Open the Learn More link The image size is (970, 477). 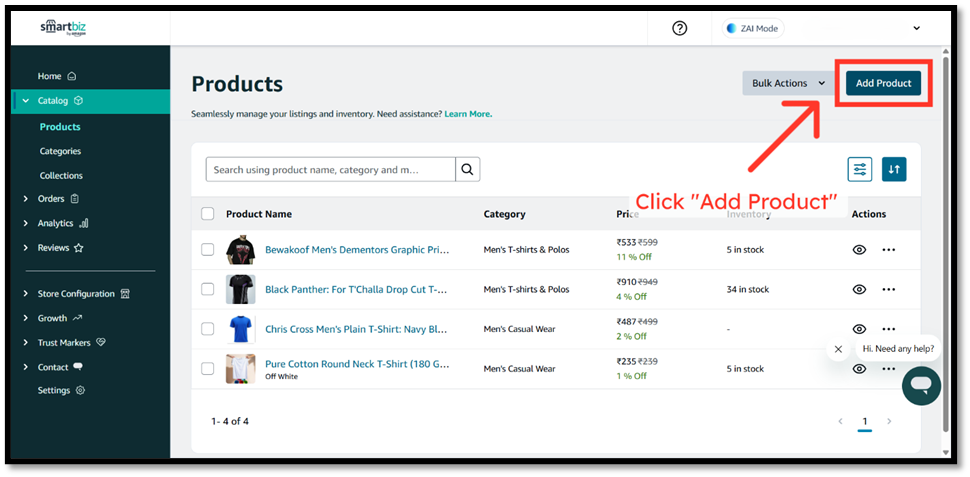[x=468, y=114]
